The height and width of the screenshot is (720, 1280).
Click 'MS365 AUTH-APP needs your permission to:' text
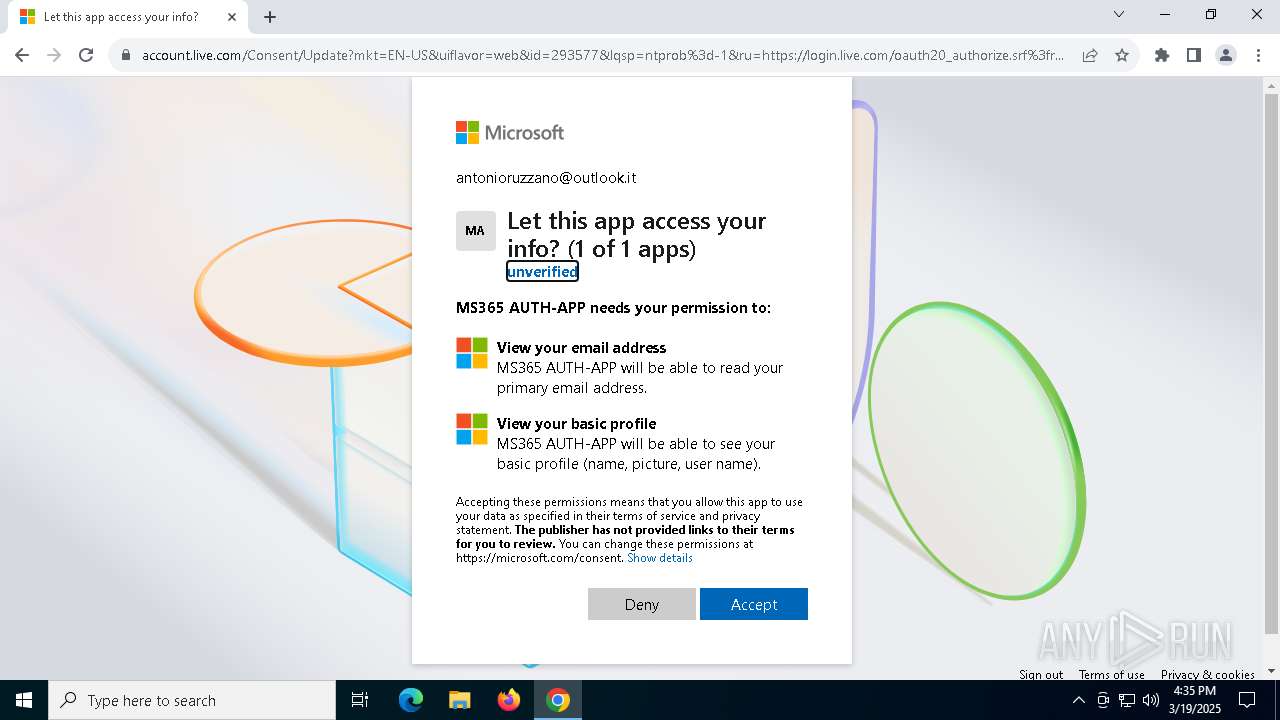613,308
